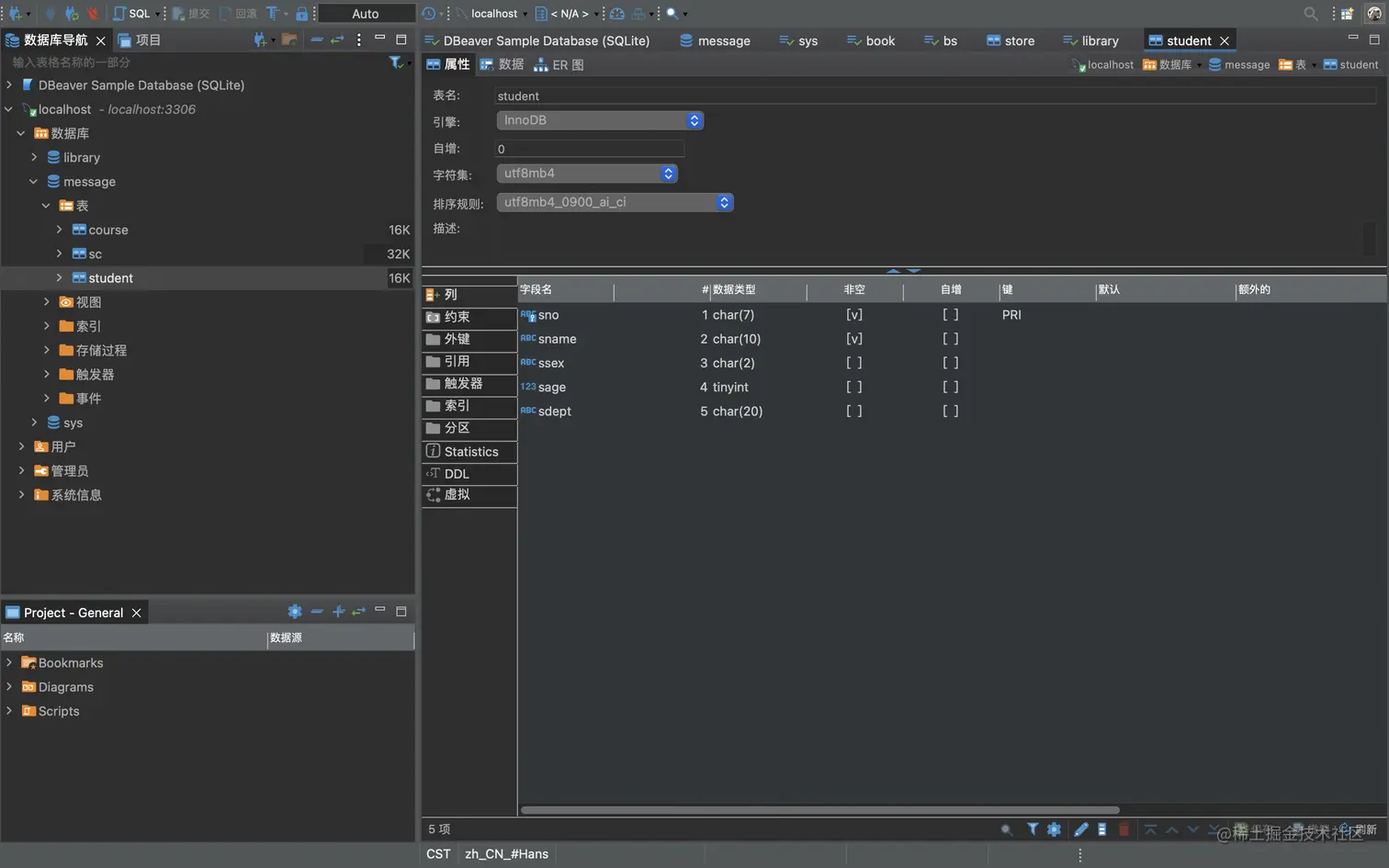Click the transaction lock icon in toolbar

point(301,14)
